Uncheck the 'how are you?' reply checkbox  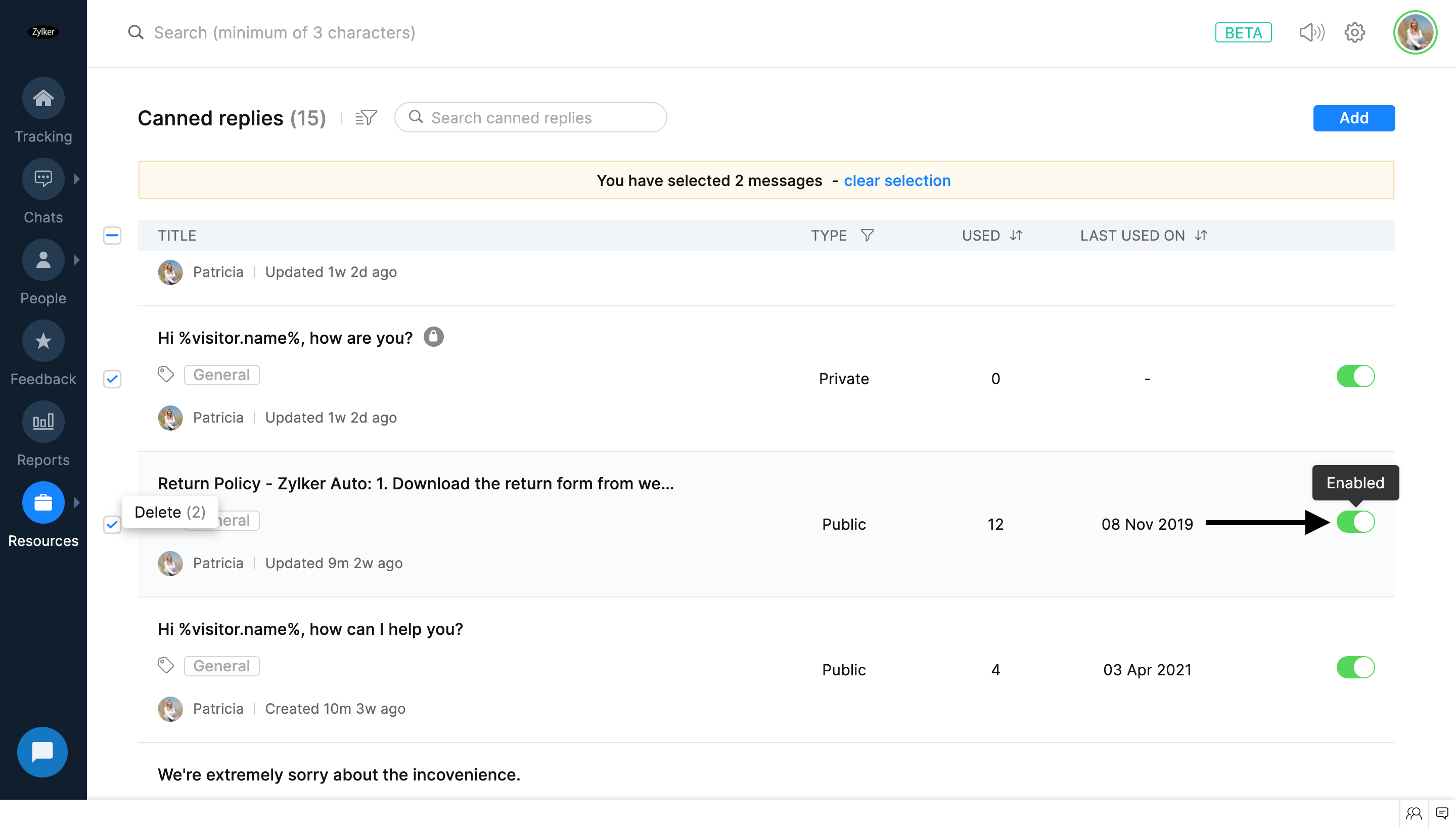click(x=112, y=379)
